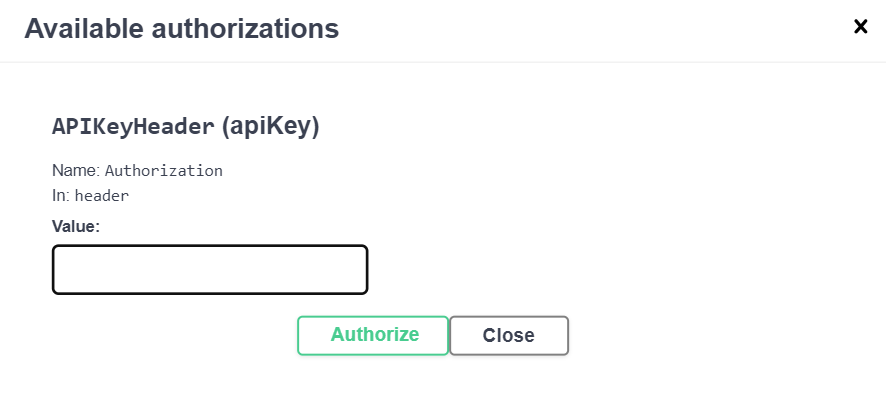Click the 'Value:' field label

(x=77, y=227)
